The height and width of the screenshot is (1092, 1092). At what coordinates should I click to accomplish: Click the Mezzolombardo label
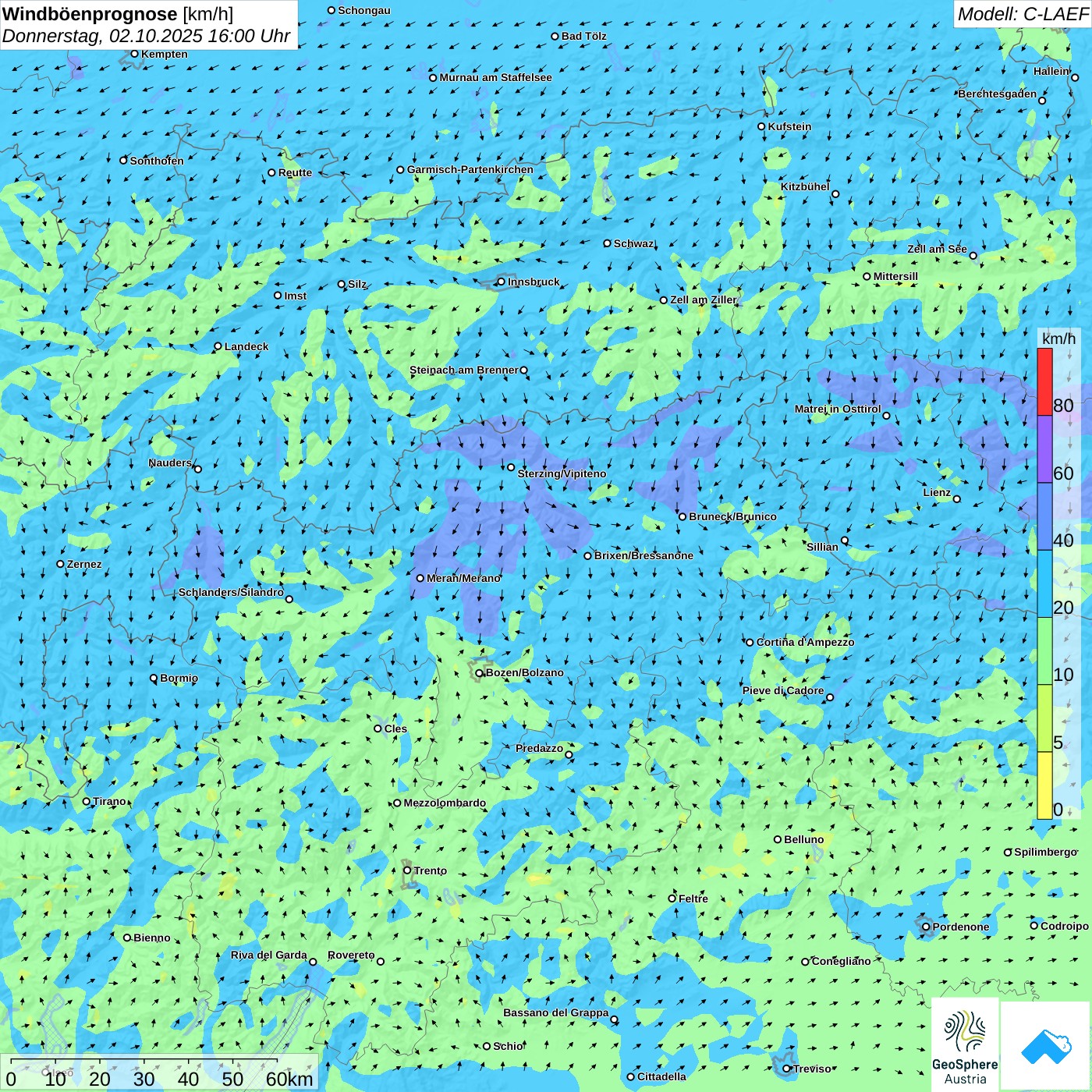pos(445,803)
